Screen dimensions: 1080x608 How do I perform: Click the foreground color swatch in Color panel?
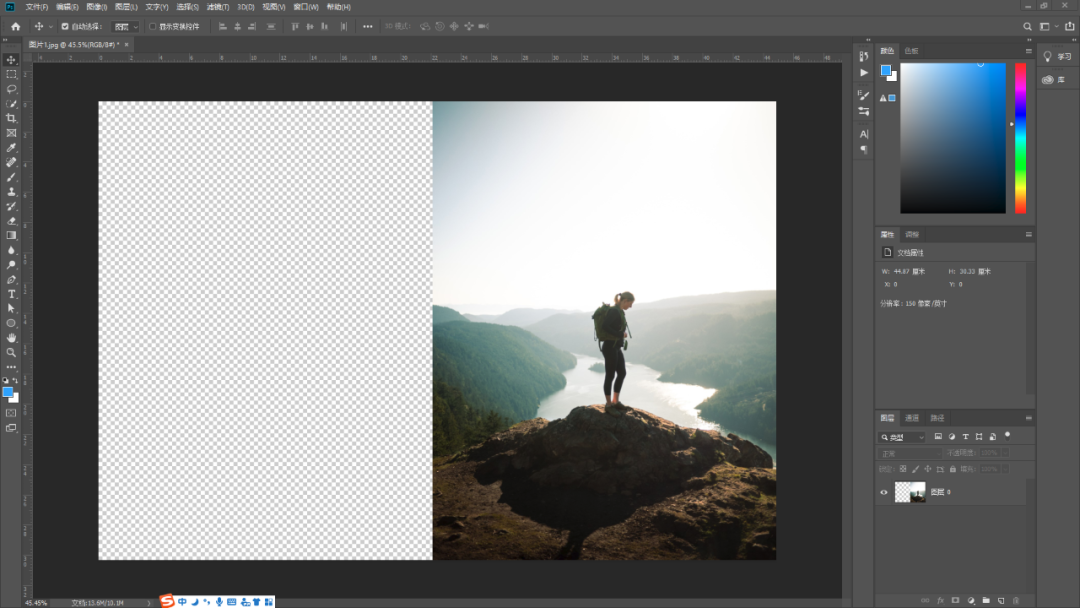[x=886, y=70]
